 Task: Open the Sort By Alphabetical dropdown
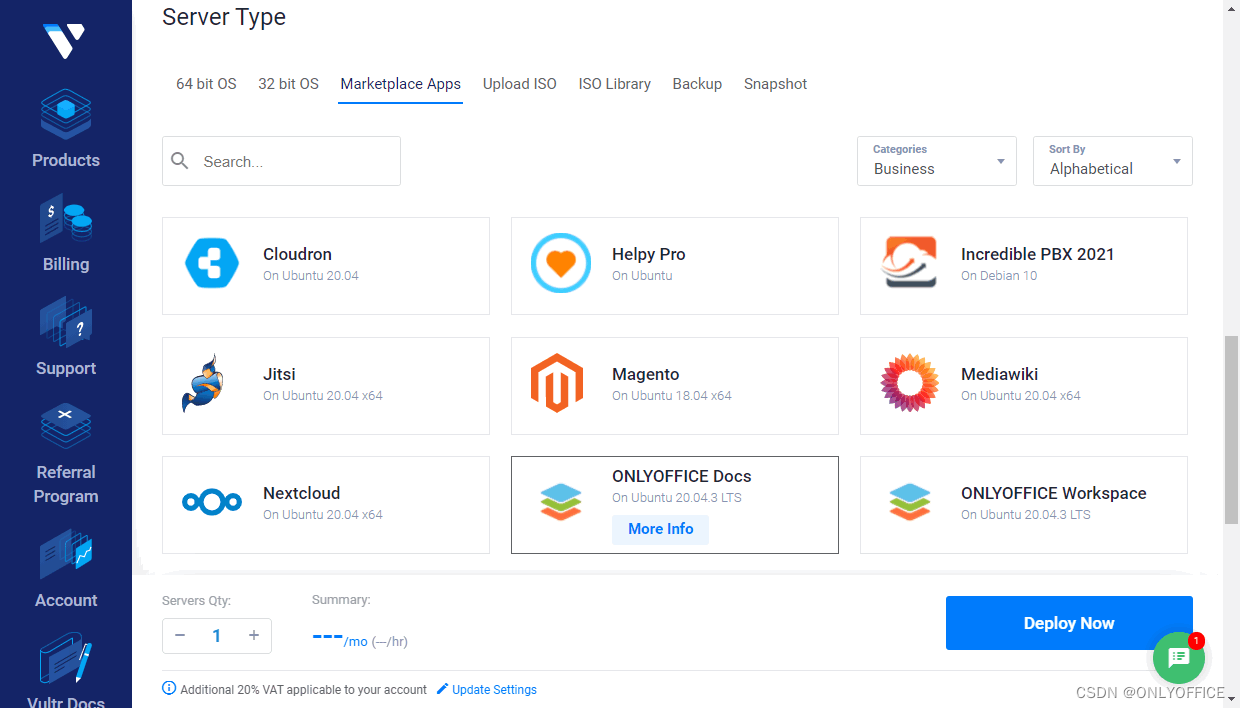pos(1113,161)
